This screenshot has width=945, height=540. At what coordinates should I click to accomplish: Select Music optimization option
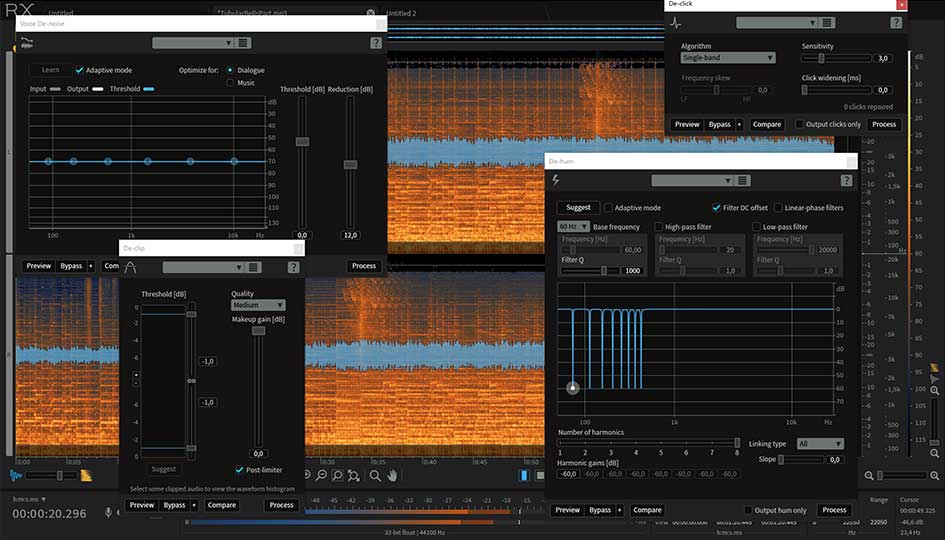(230, 83)
